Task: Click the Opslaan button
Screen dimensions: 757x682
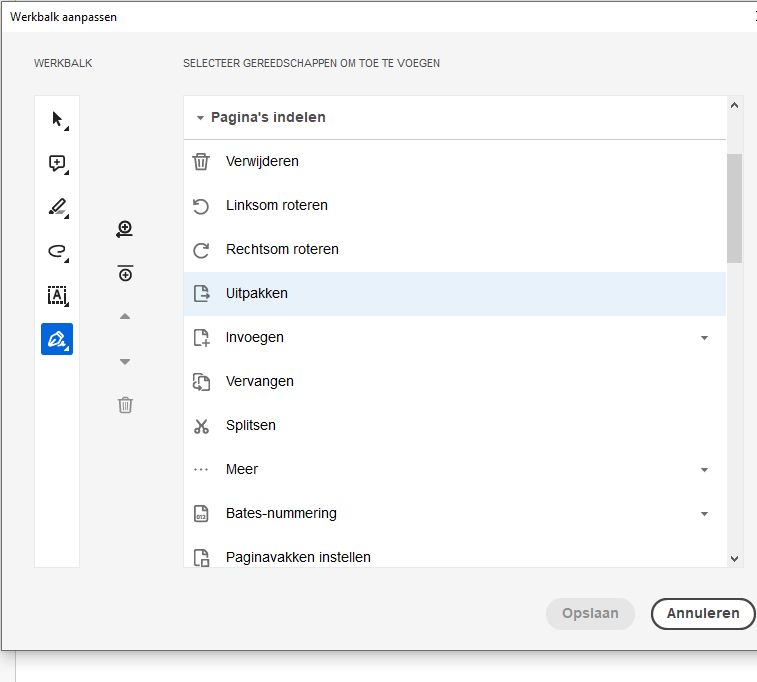Action: tap(590, 614)
